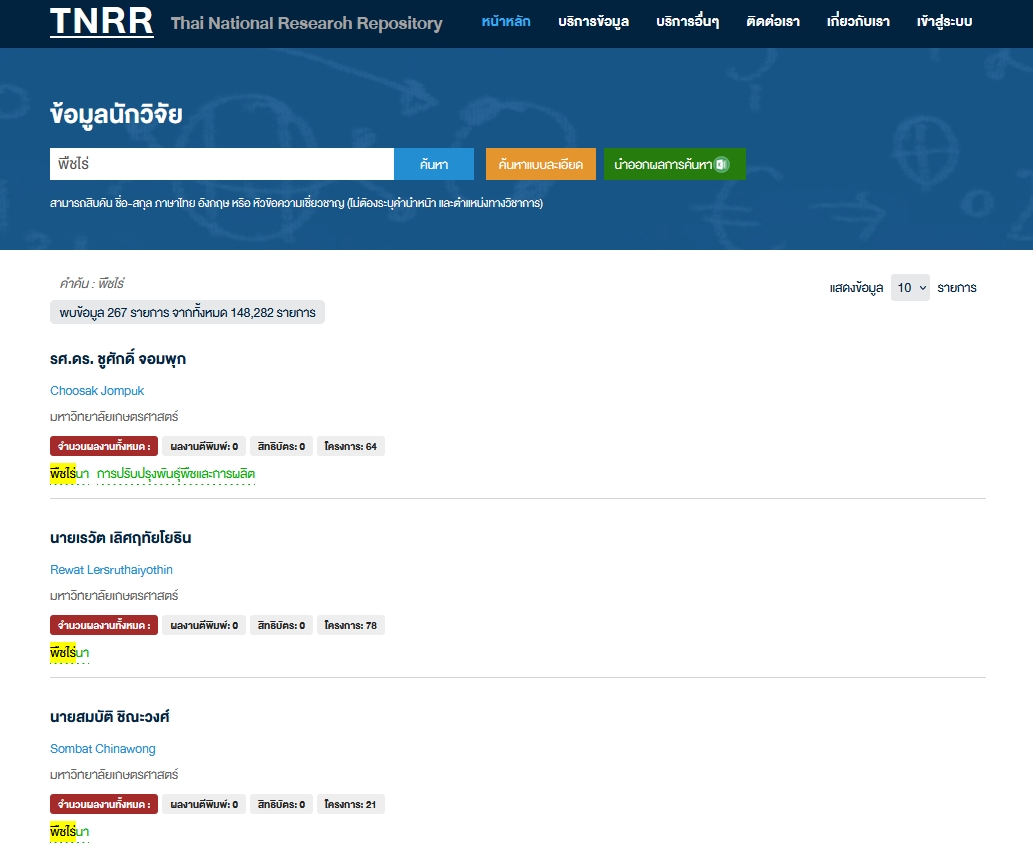The image size is (1033, 852).
Task: Open the บริการอื่นๆ menu
Action: (687, 21)
